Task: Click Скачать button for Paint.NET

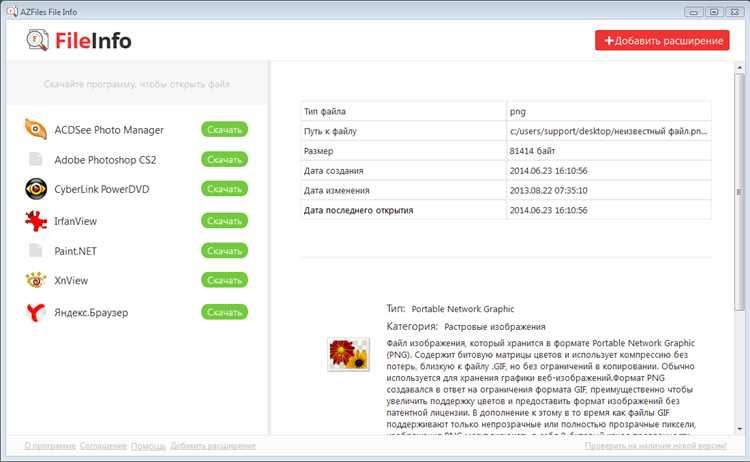Action: [x=224, y=251]
